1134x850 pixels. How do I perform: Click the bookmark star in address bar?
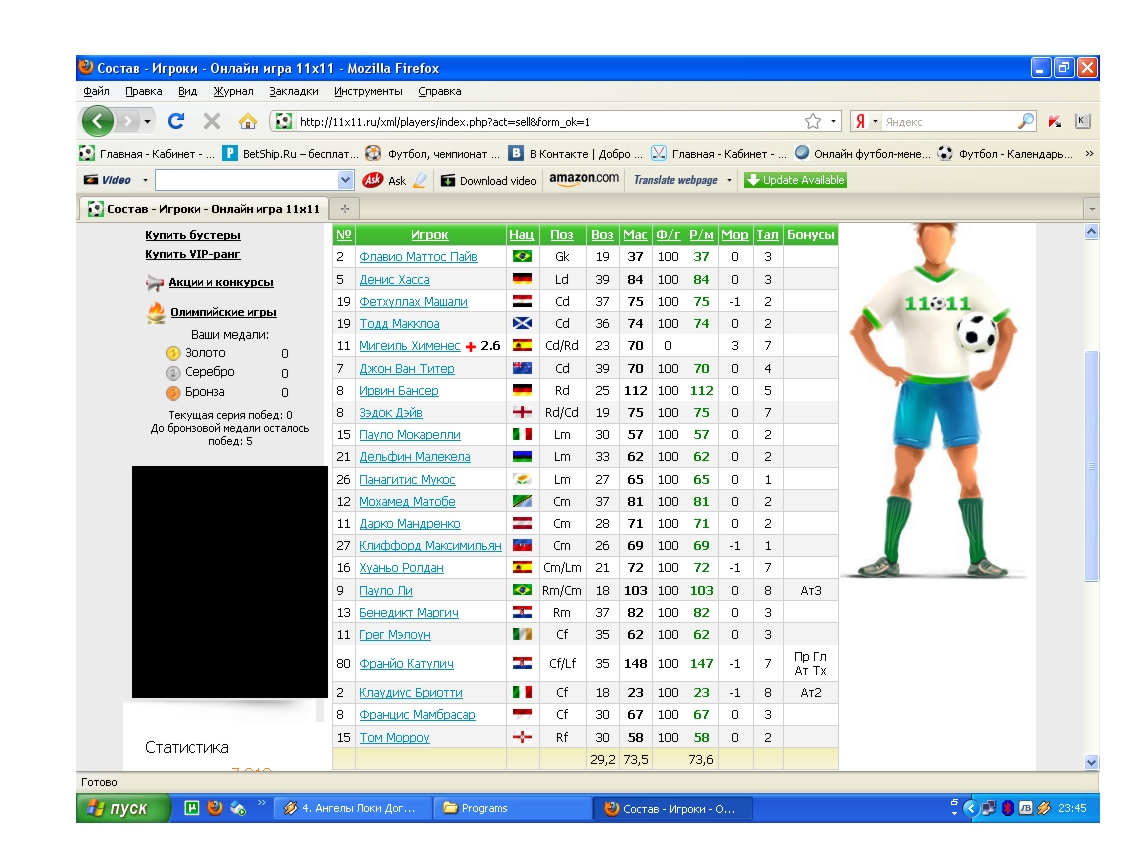coord(812,121)
